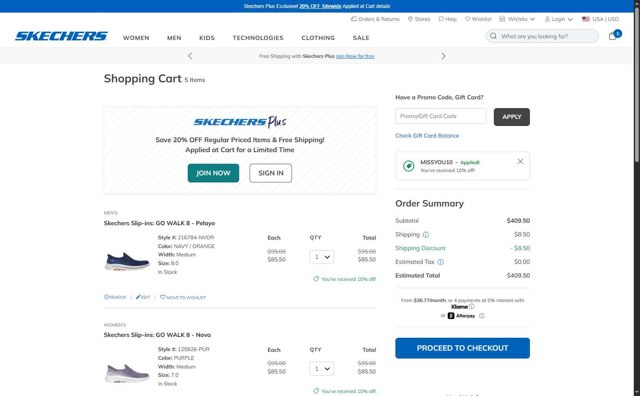640x396 pixels.
Task: Open Skechers Slip-ins: GO WALK 8 - Nova title
Action: click(x=157, y=335)
